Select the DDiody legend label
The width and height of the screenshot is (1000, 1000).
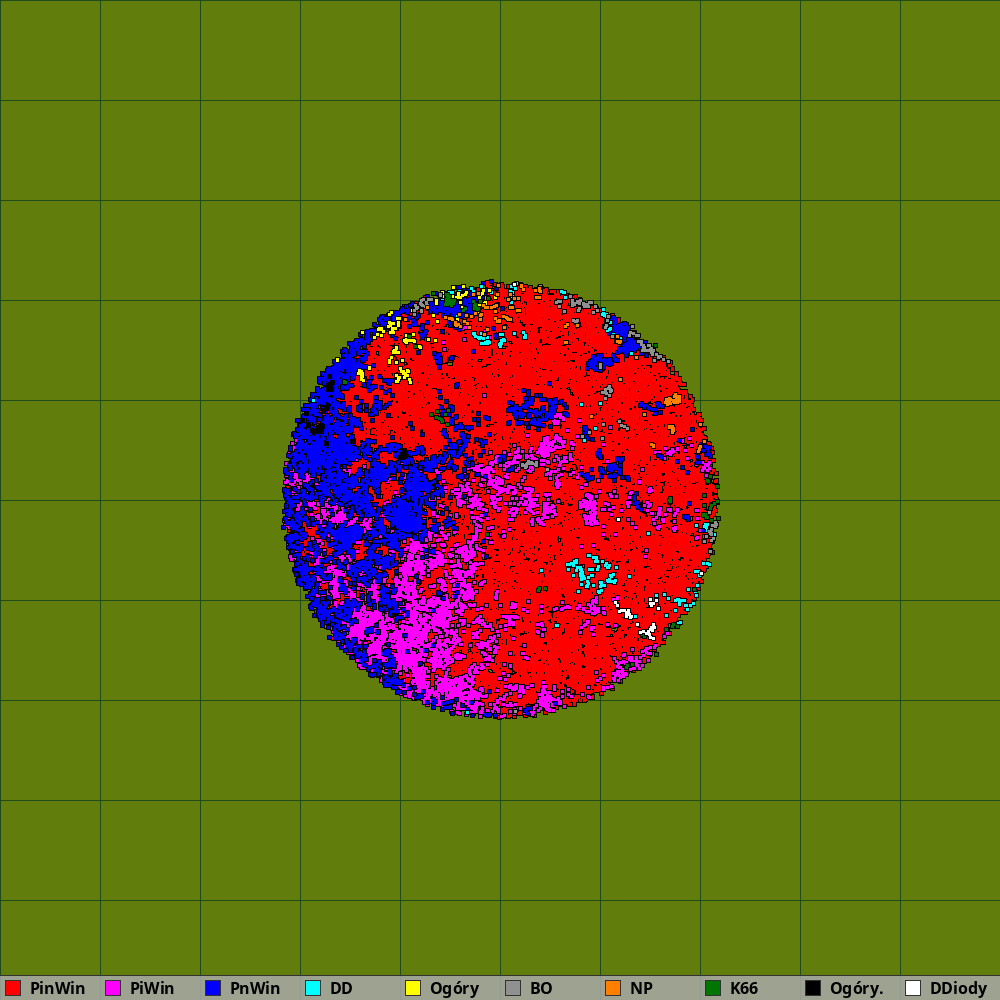click(x=959, y=989)
